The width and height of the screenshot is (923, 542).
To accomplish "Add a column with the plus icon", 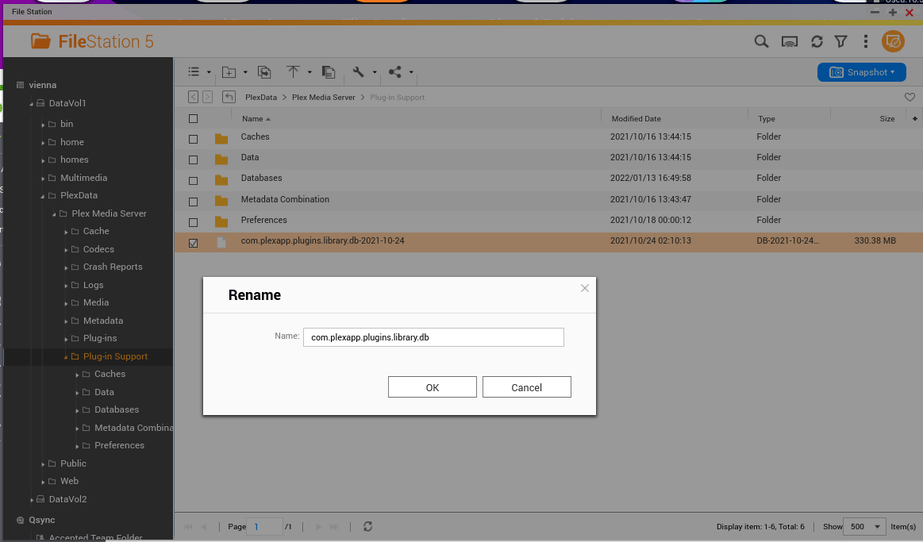I will click(915, 118).
